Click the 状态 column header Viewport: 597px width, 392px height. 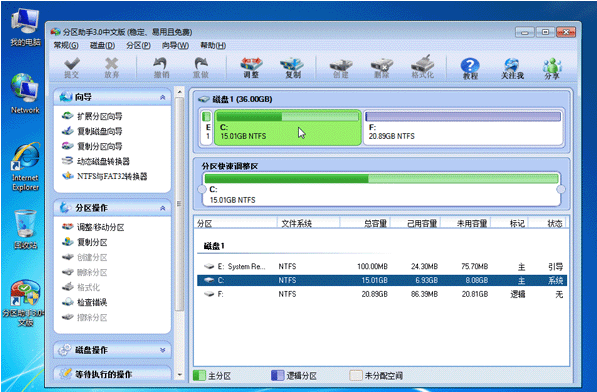(x=548, y=223)
